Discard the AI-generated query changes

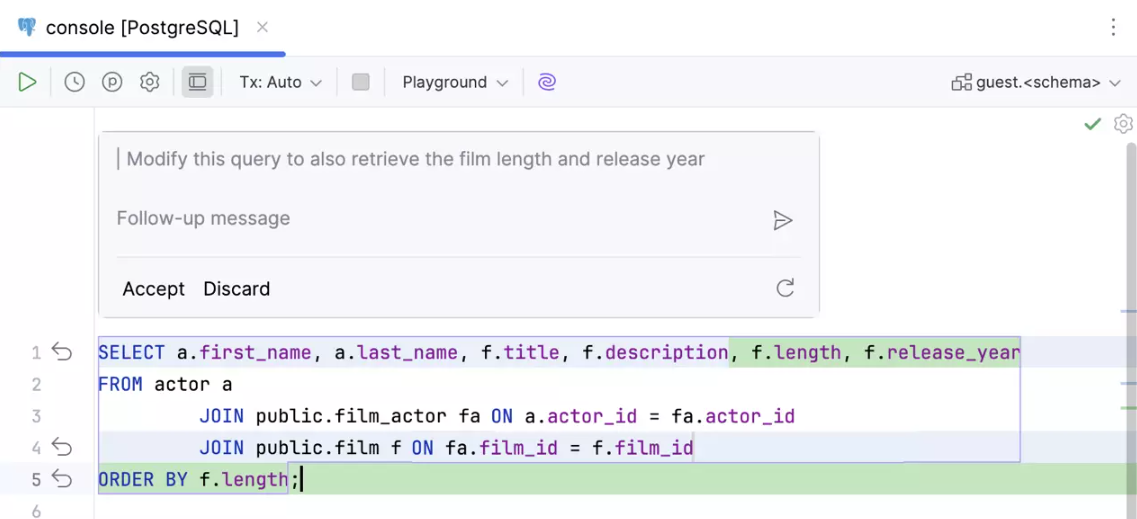(x=236, y=289)
